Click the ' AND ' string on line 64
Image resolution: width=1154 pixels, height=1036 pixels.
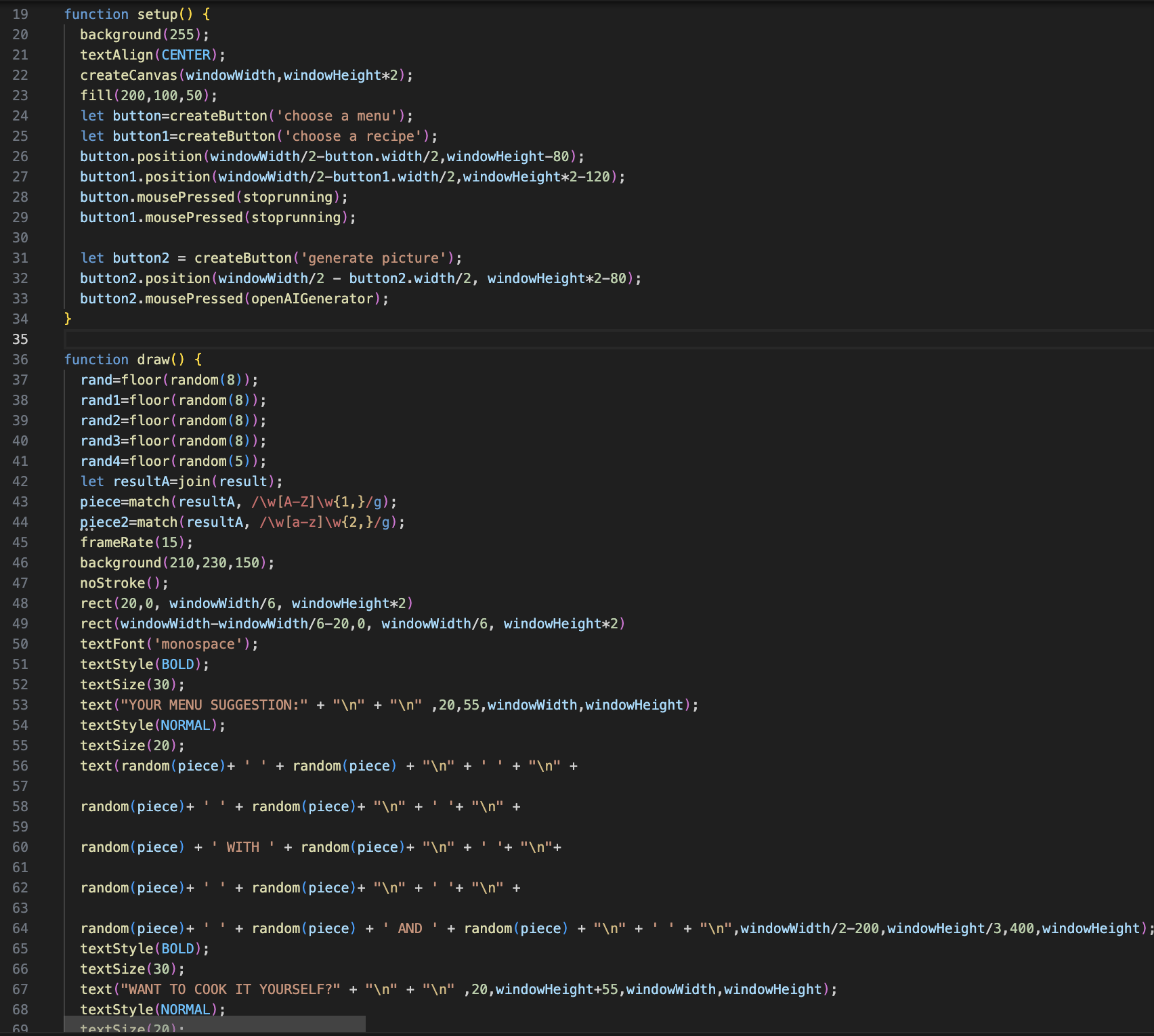(410, 928)
